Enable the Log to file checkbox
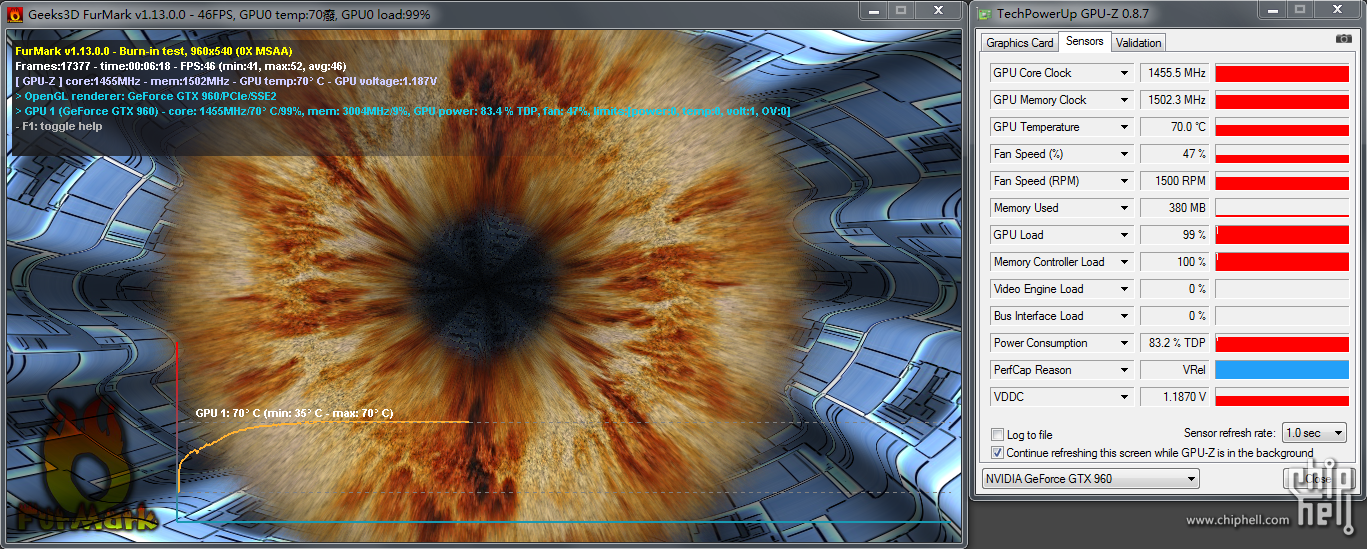This screenshot has width=1367, height=549. click(997, 435)
